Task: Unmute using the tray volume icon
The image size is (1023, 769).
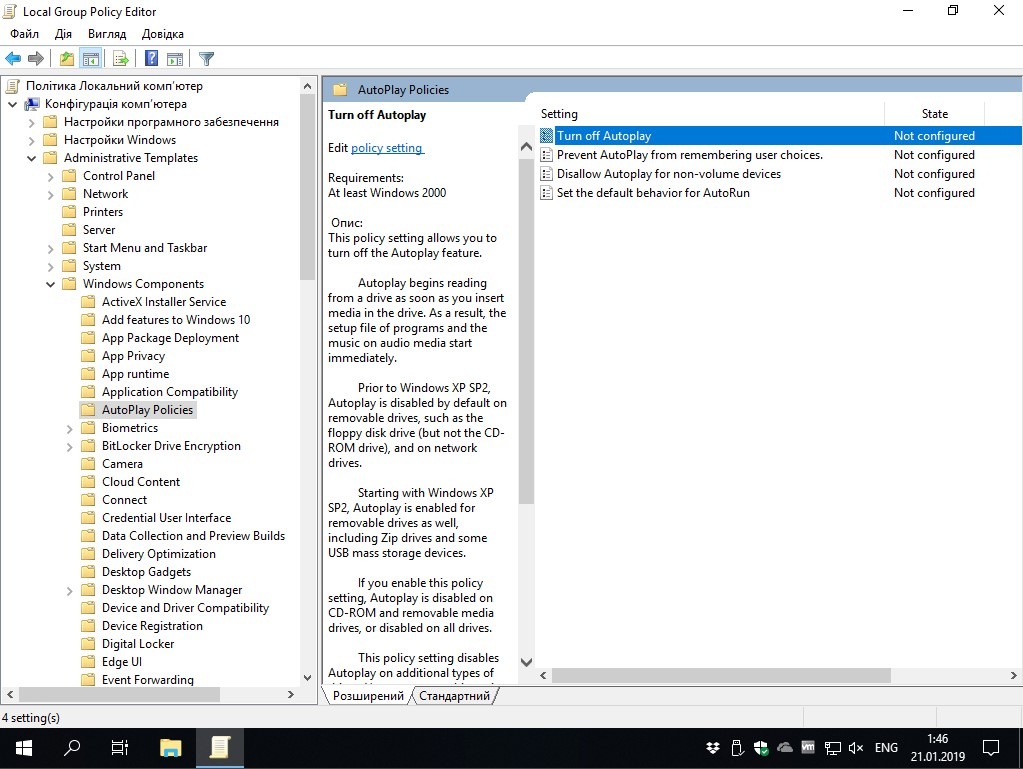Action: [x=855, y=747]
